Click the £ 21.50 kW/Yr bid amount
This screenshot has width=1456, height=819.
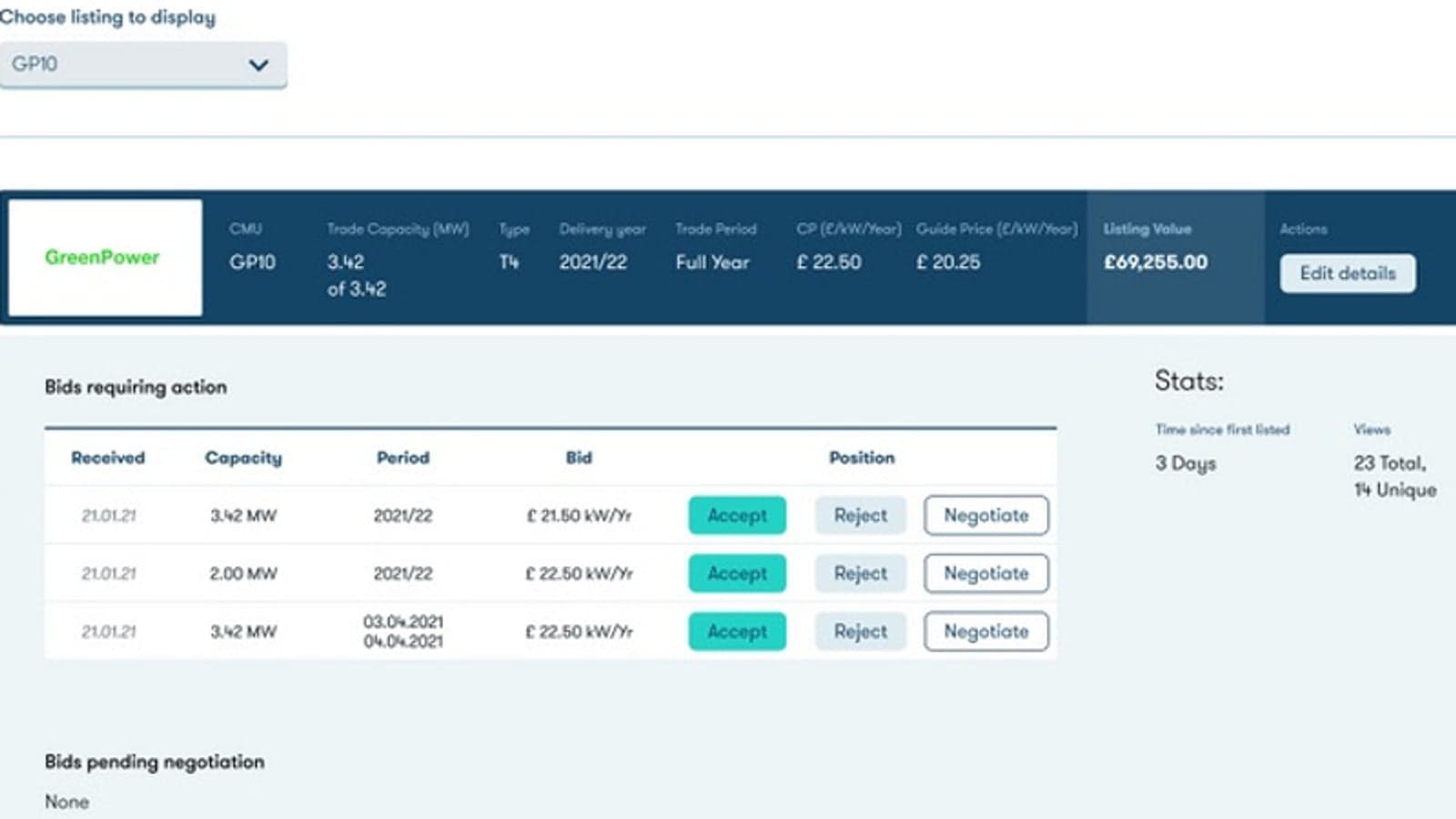[579, 515]
